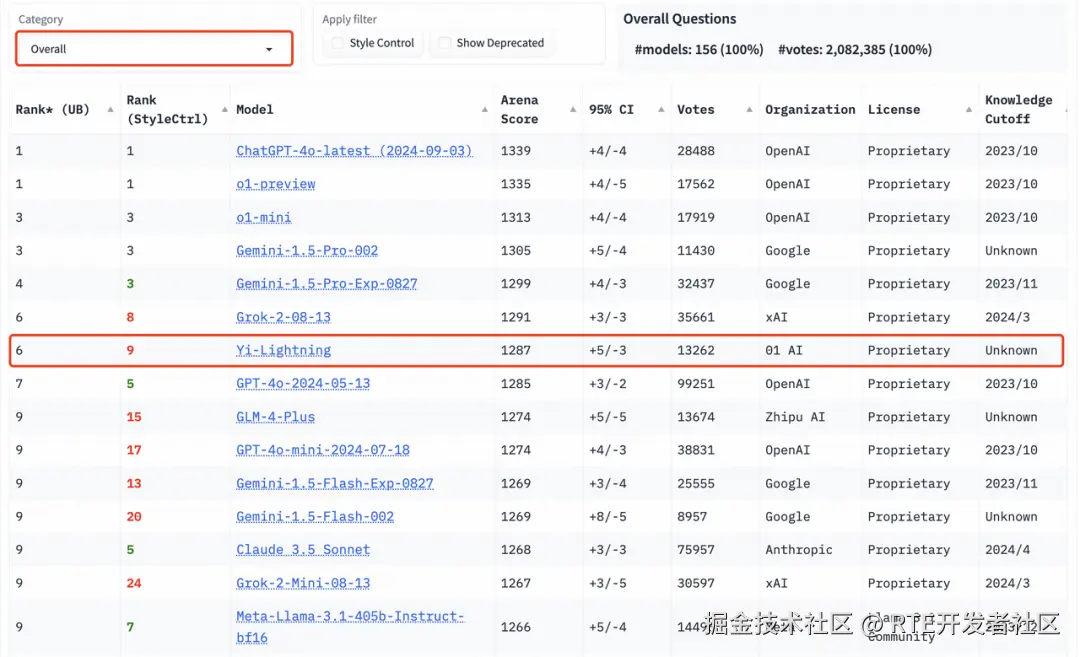Open the Grok-2-Mini-08-13 model link
This screenshot has width=1080, height=657.
click(x=303, y=583)
